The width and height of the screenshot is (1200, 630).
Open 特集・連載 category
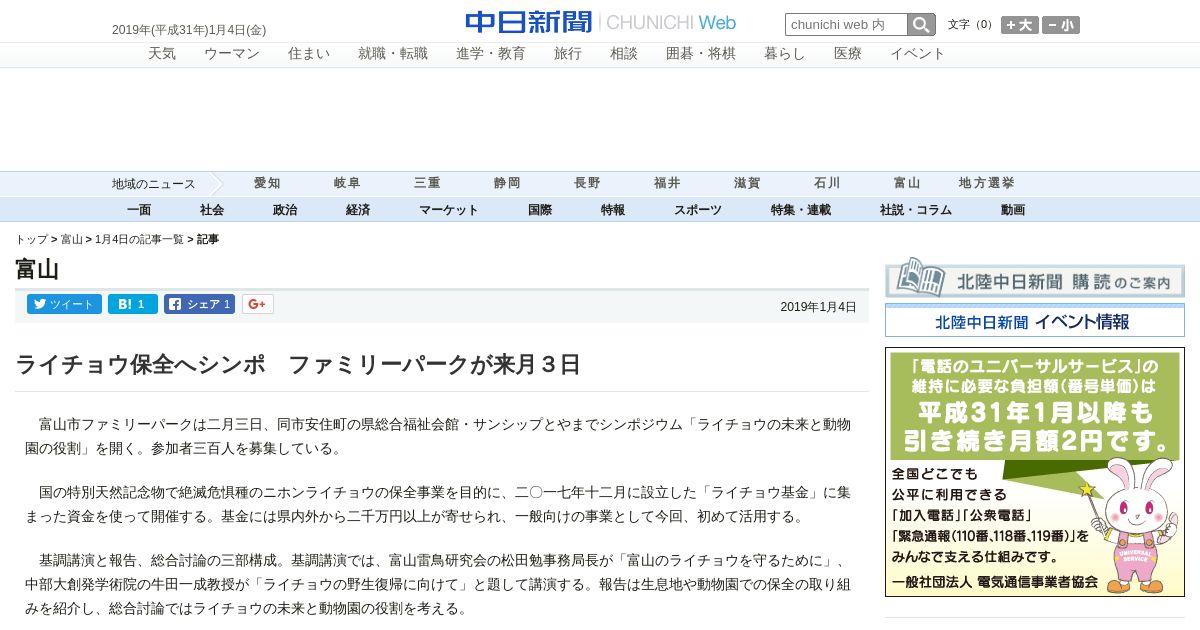coord(801,210)
